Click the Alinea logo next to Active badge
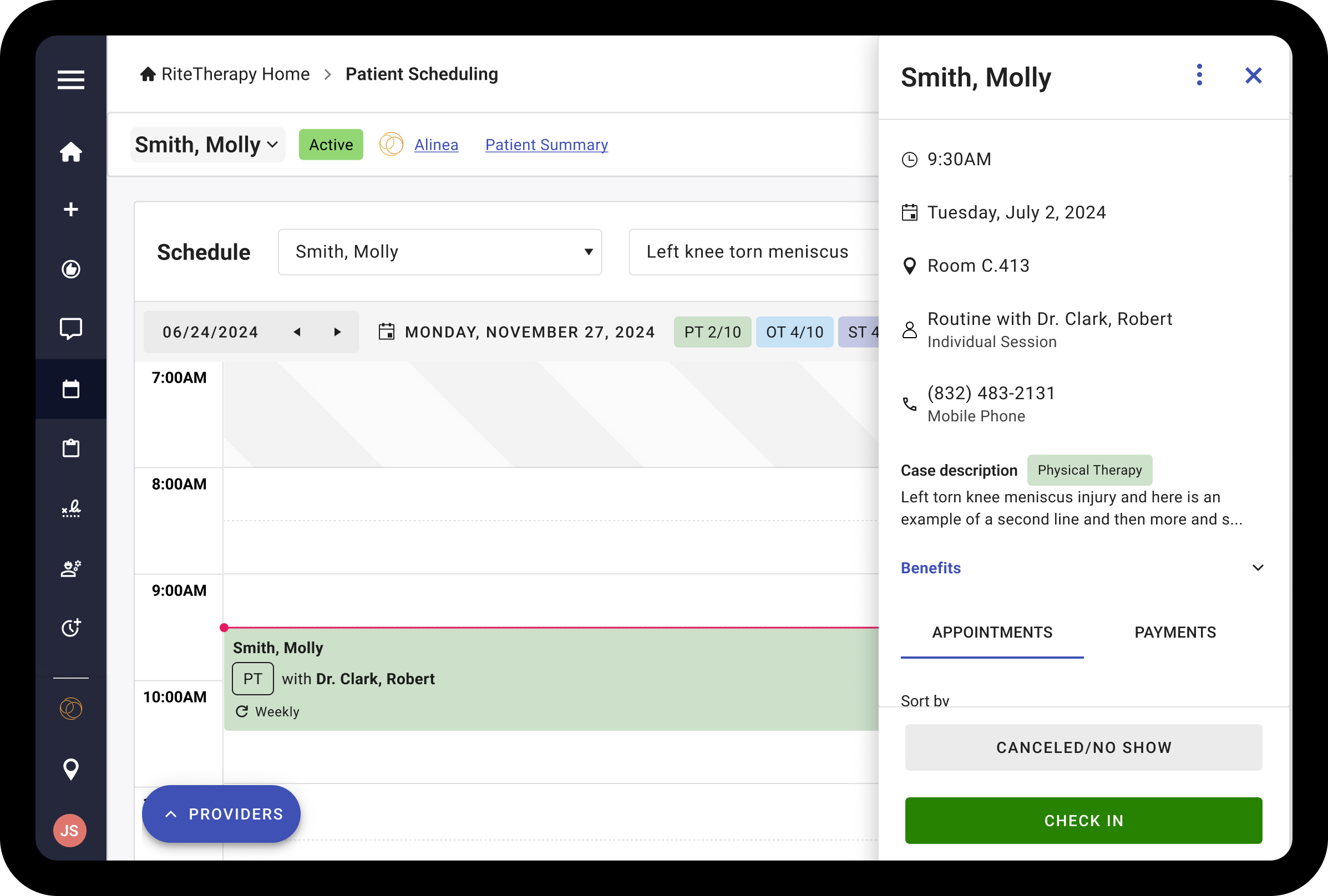Viewport: 1328px width, 896px height. (392, 145)
